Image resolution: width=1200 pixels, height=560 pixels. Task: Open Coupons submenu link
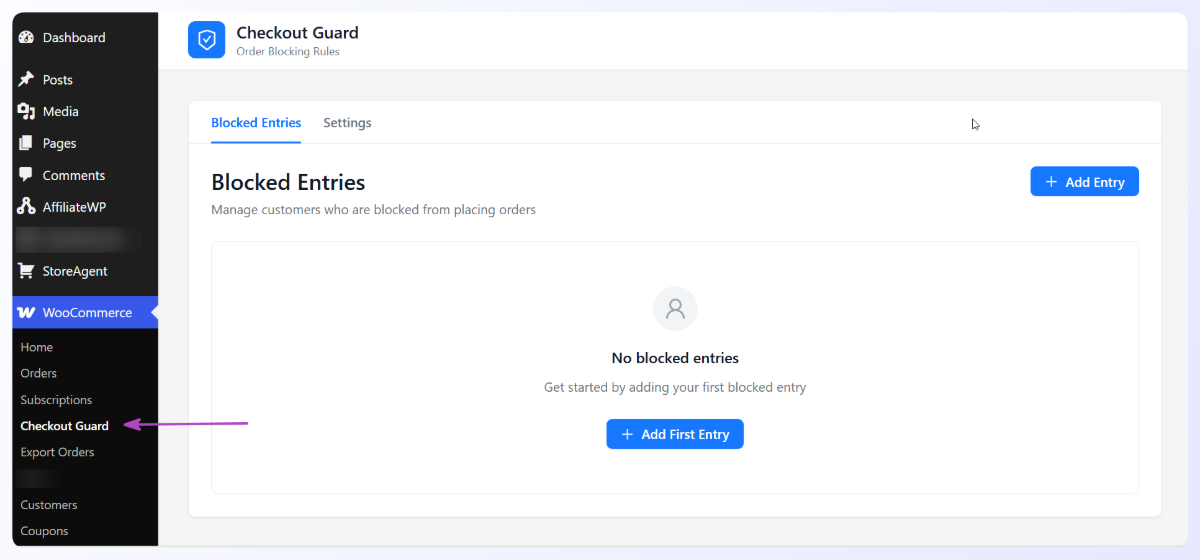[x=44, y=531]
